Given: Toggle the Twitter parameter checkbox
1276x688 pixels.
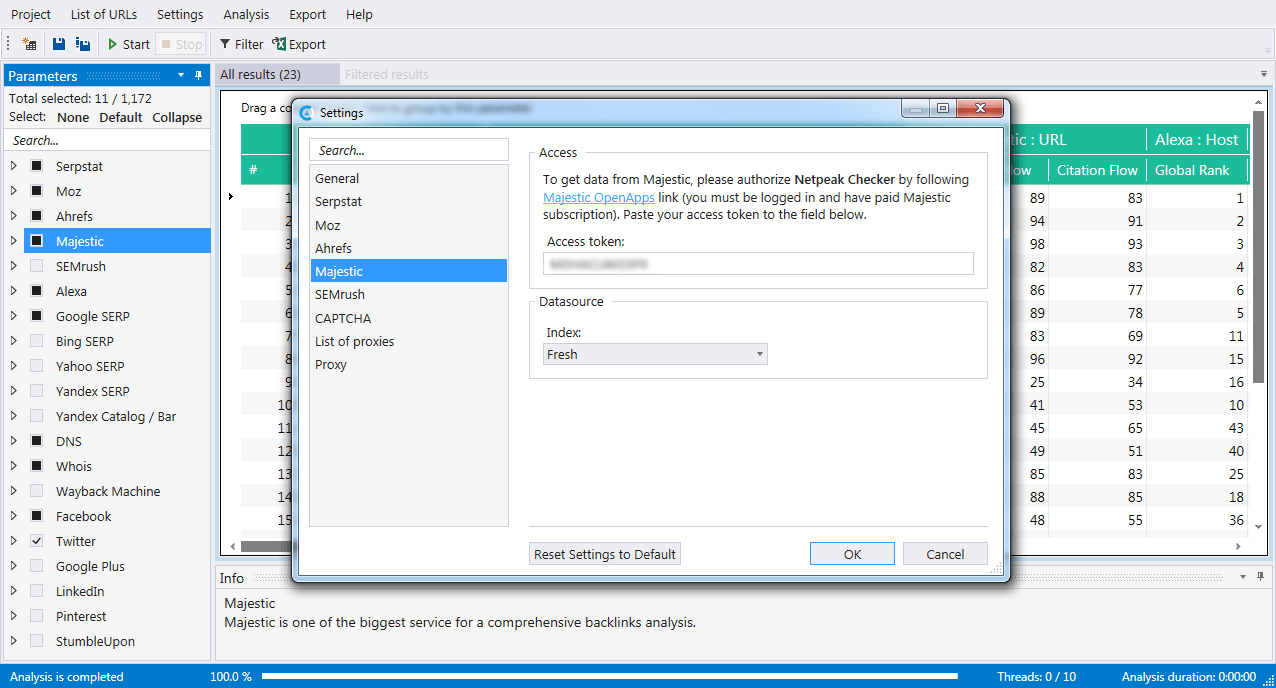Looking at the screenshot, I should pos(37,541).
